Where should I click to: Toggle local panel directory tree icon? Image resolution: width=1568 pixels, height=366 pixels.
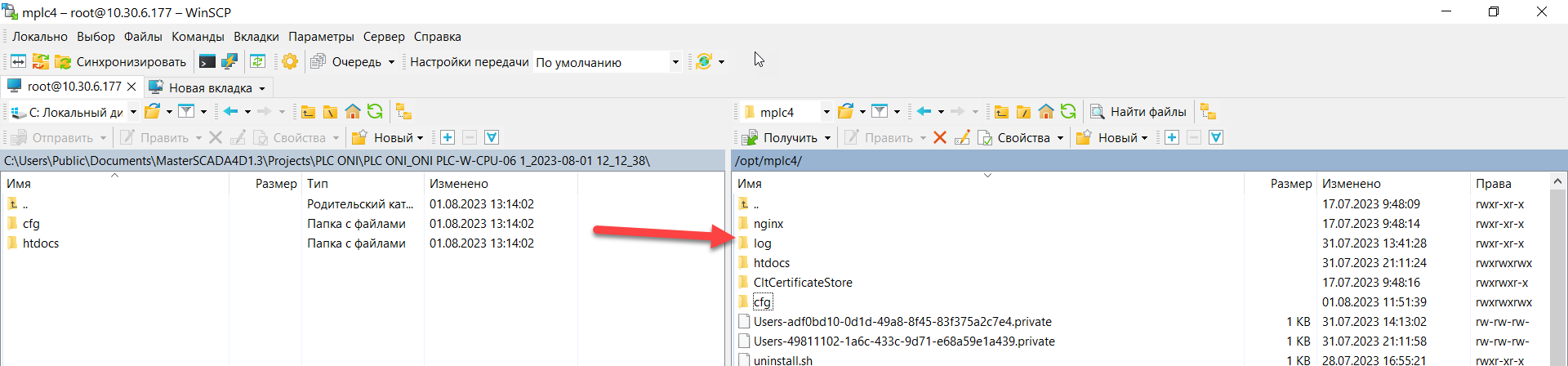(403, 112)
